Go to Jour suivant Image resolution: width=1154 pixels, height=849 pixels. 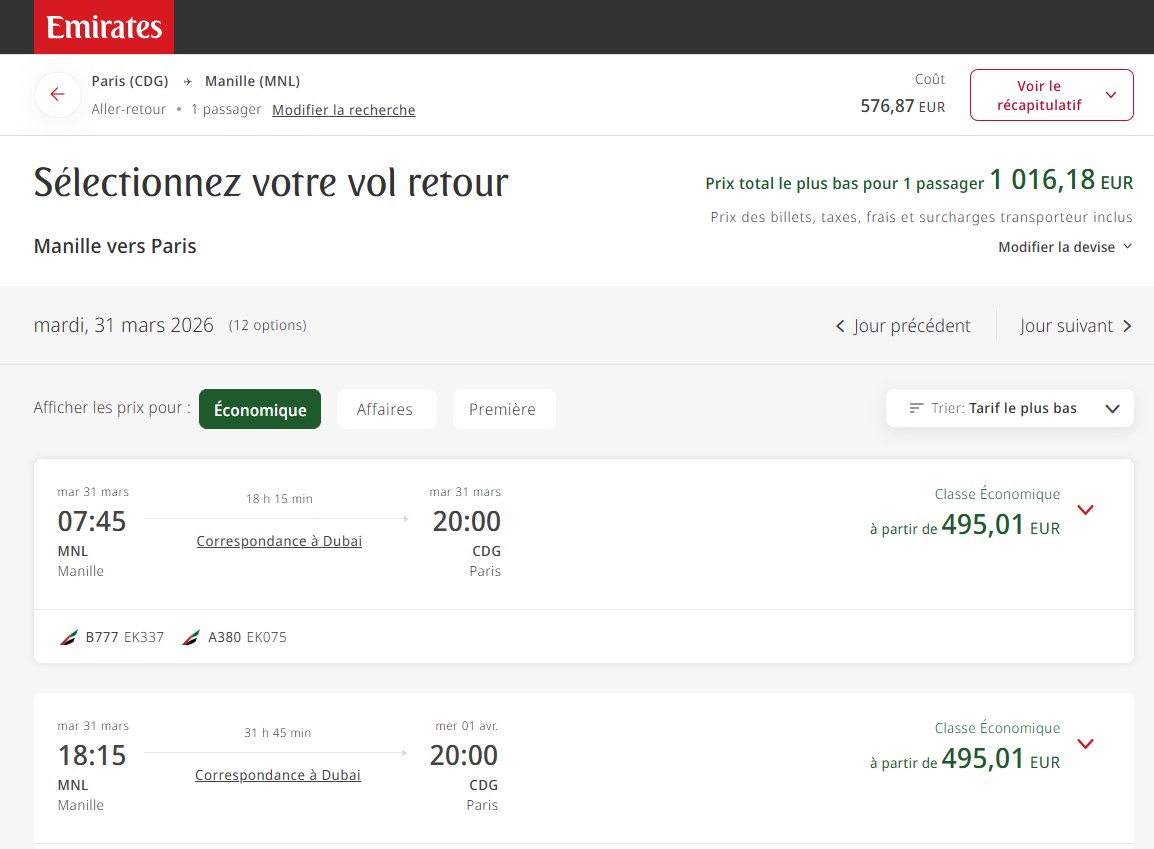[1066, 326]
